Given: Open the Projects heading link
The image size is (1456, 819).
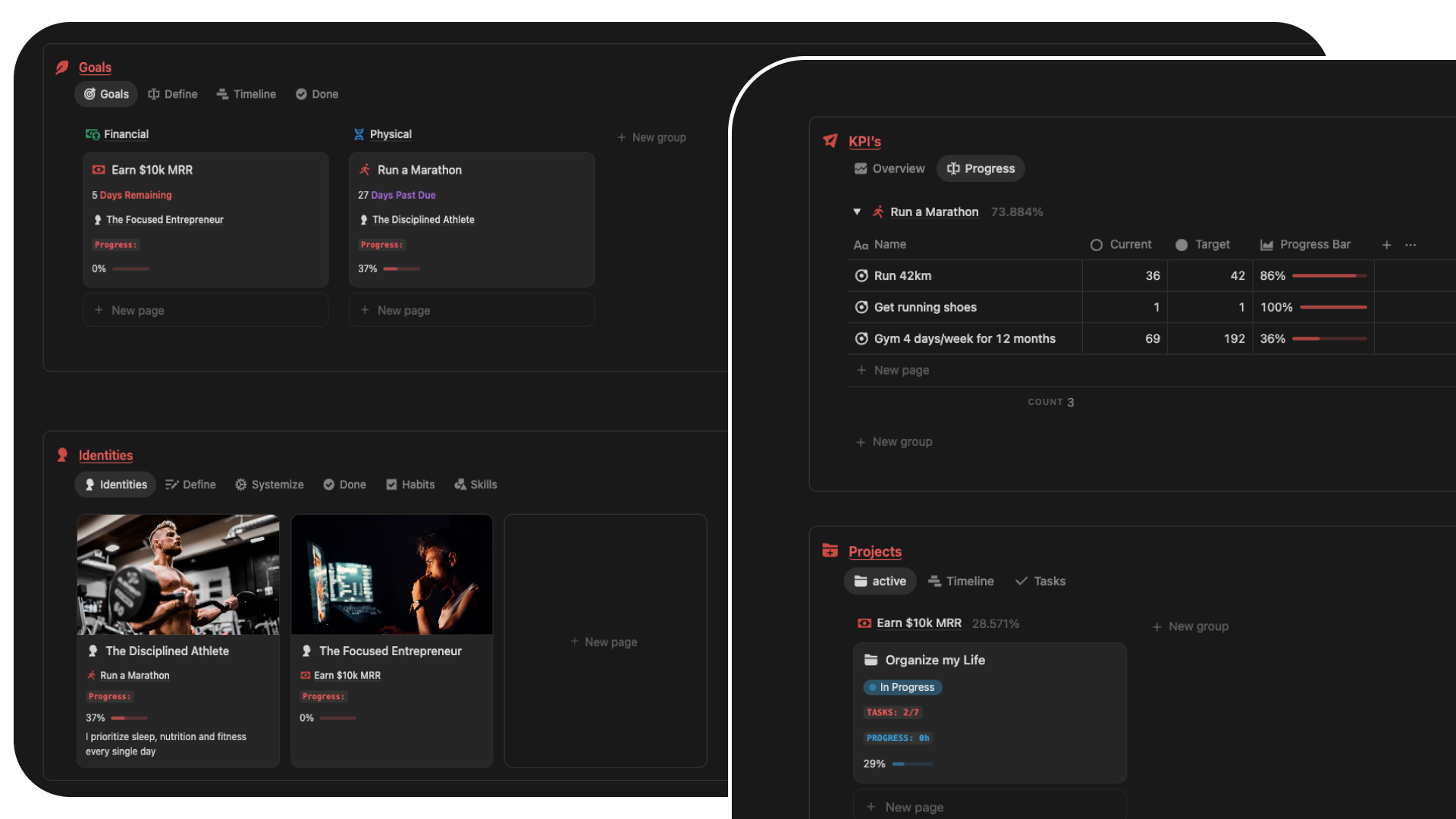Looking at the screenshot, I should point(875,551).
